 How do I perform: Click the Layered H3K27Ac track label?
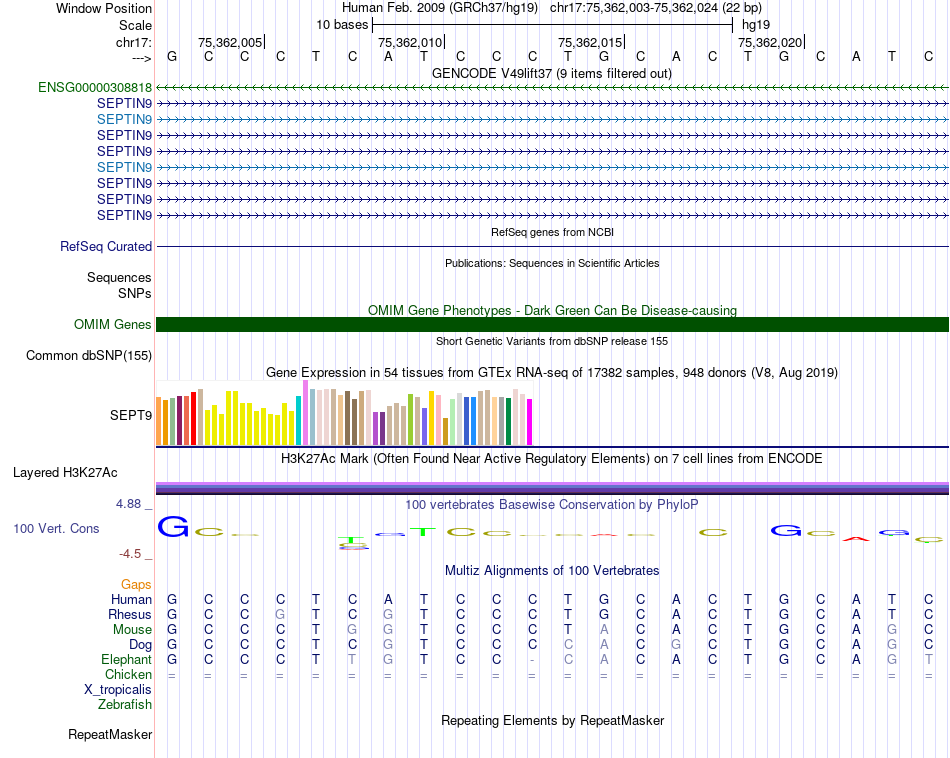65,473
